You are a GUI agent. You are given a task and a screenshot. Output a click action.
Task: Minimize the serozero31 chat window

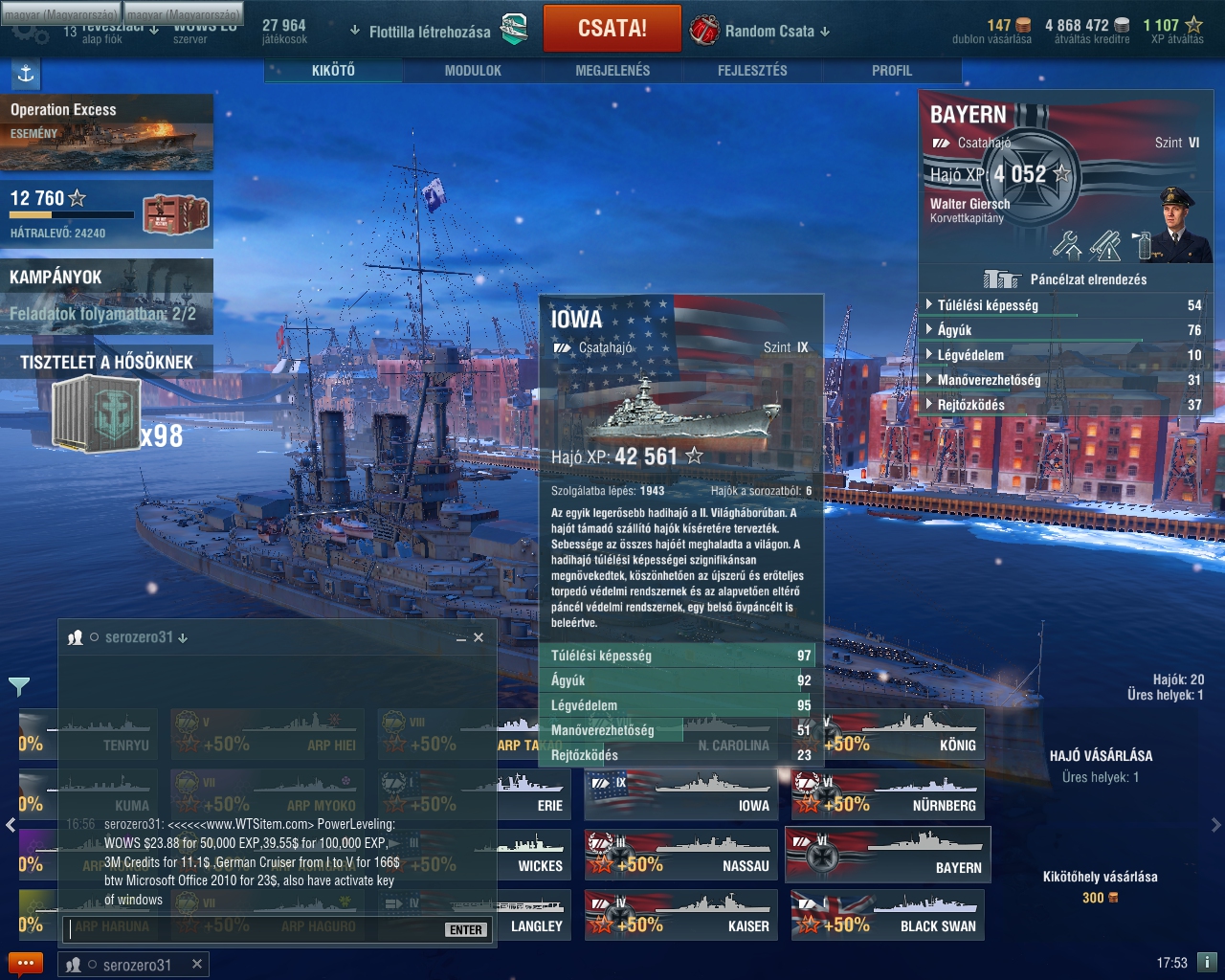click(460, 637)
